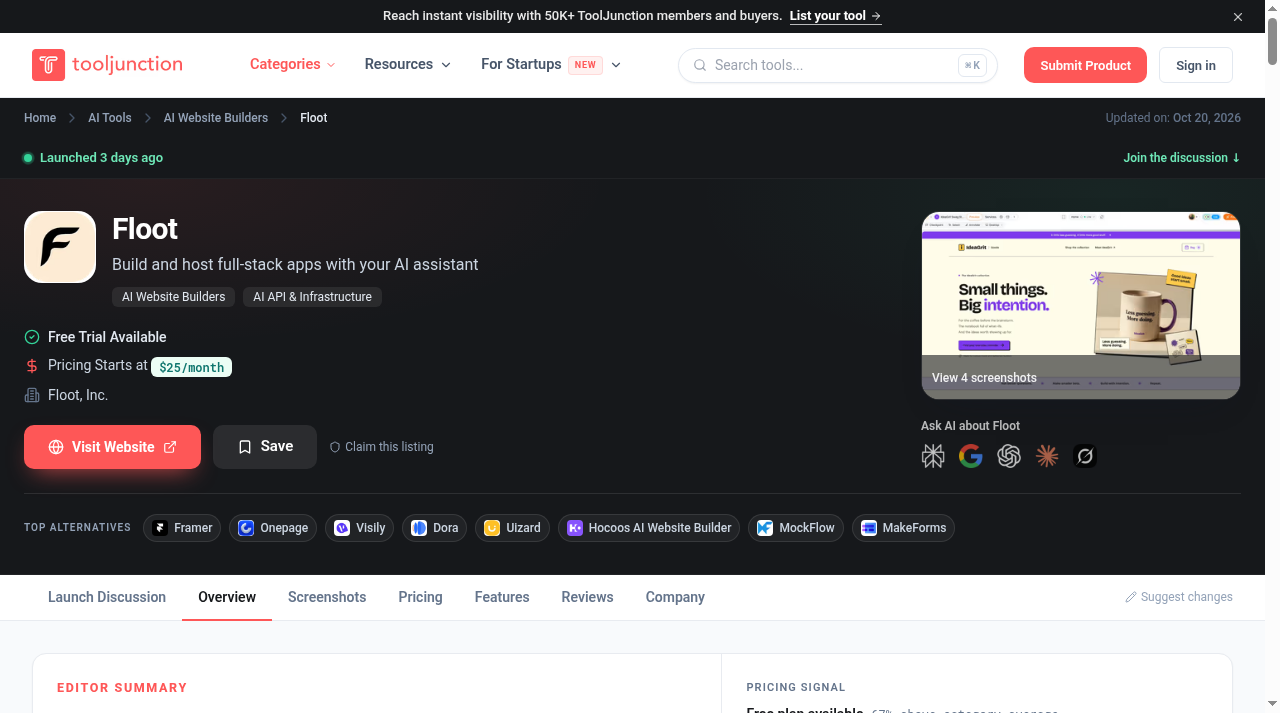Click Claim this listing link
The width and height of the screenshot is (1280, 713).
coord(381,447)
